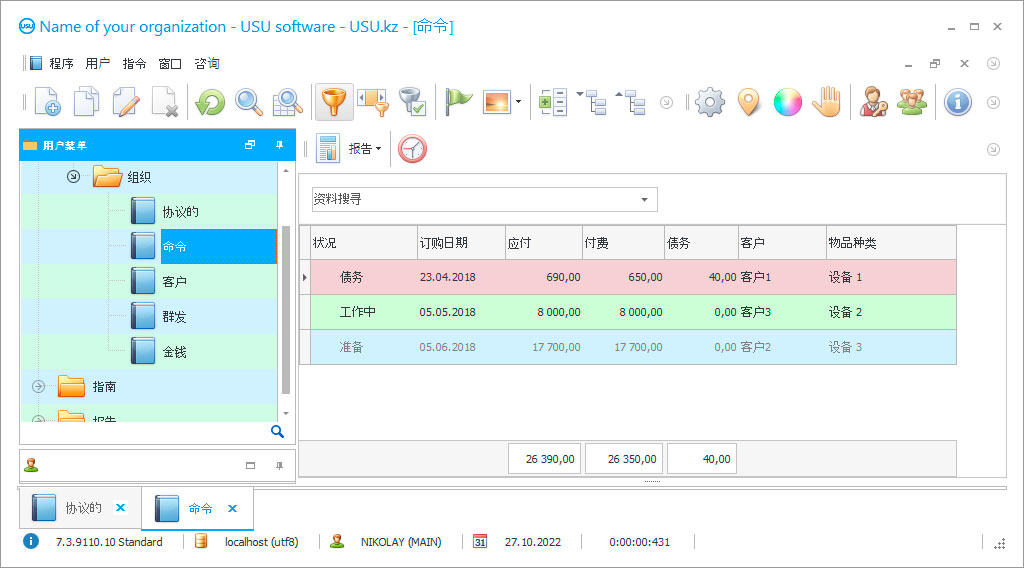Click the add new record icon

point(47,102)
